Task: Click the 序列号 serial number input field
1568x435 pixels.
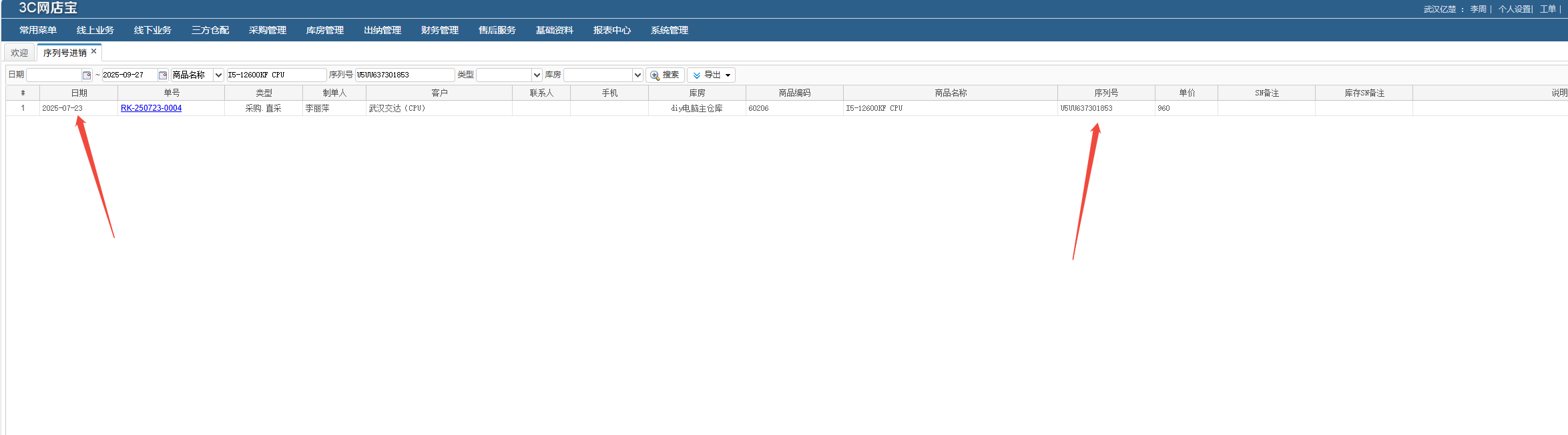Action: [x=405, y=75]
